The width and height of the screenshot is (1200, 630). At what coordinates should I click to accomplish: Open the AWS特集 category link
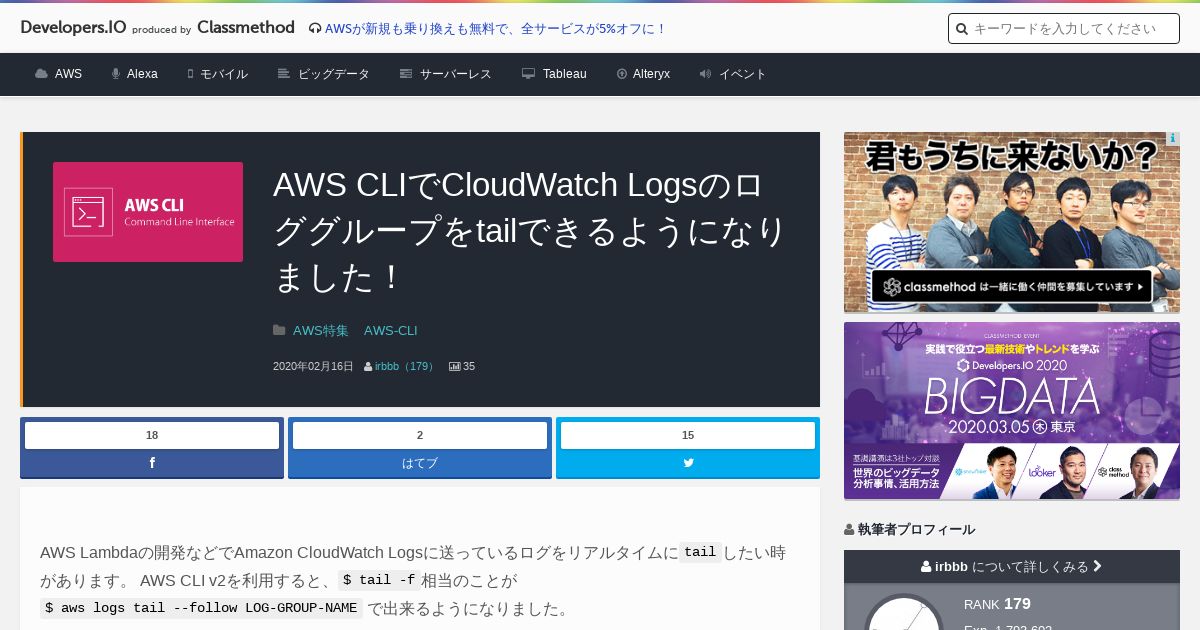click(x=321, y=330)
